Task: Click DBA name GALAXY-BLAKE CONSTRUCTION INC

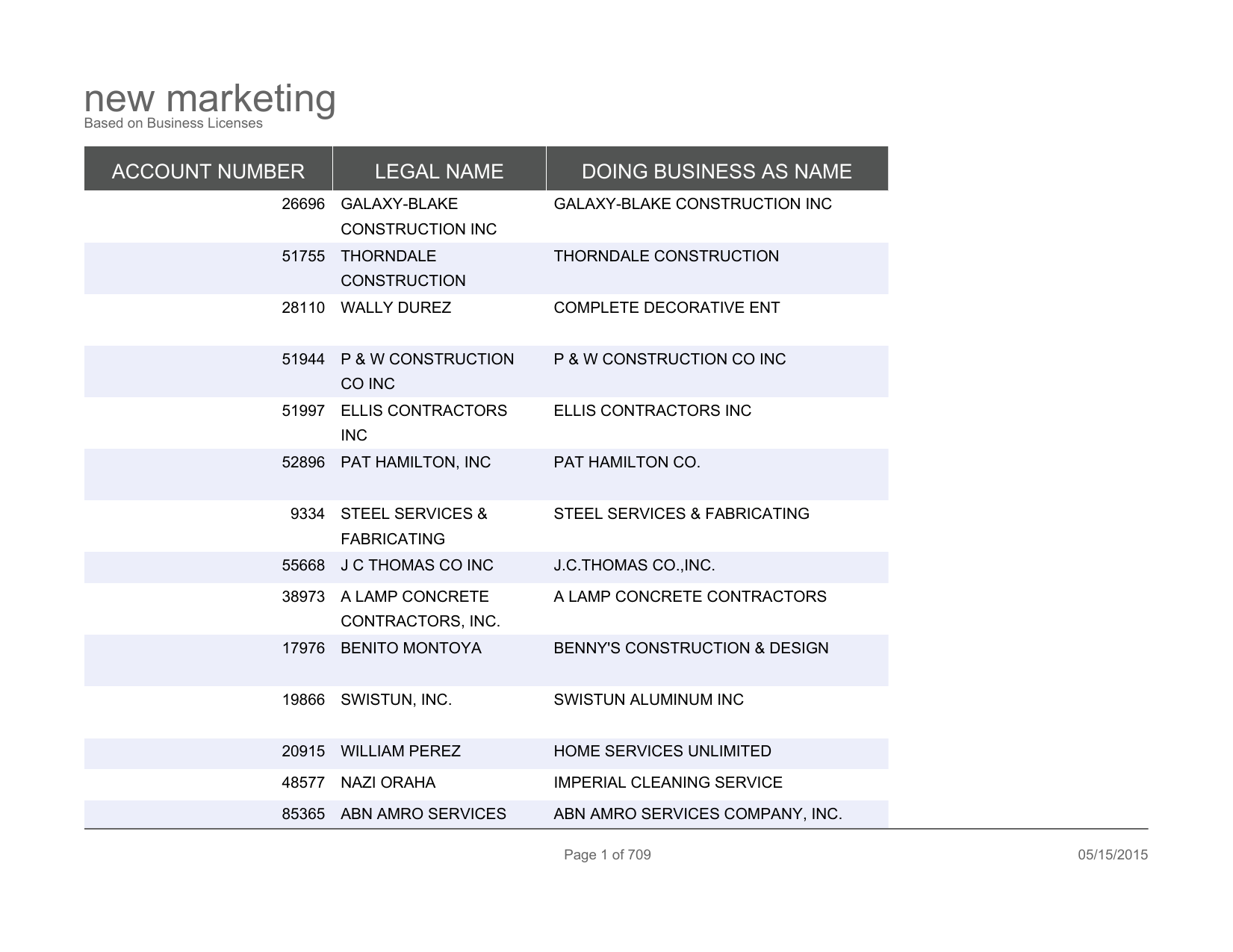Action: 692,204
